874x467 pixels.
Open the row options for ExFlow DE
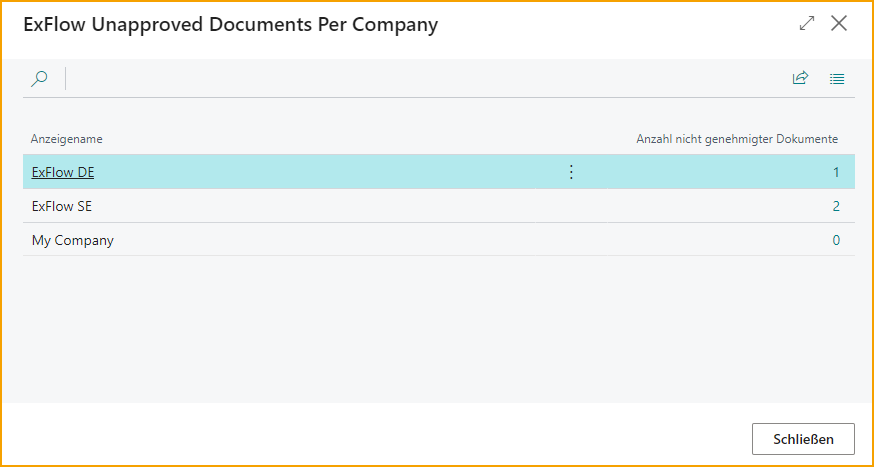[571, 172]
